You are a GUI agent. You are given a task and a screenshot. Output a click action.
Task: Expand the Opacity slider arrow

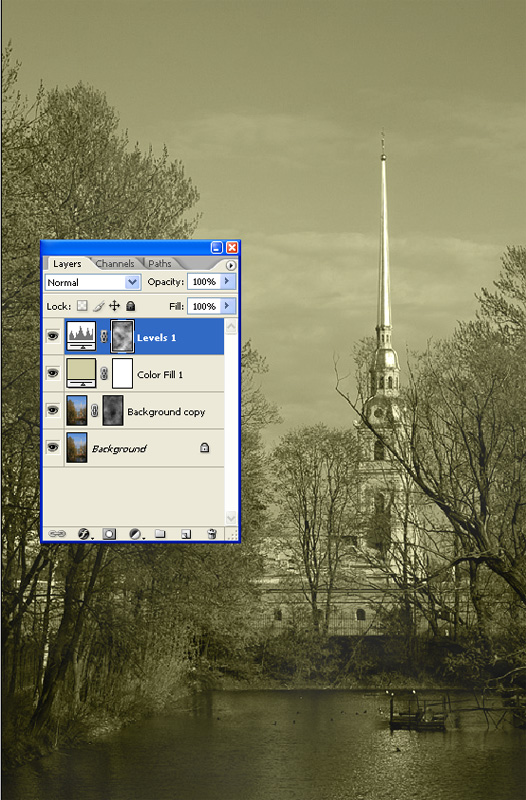(x=228, y=281)
